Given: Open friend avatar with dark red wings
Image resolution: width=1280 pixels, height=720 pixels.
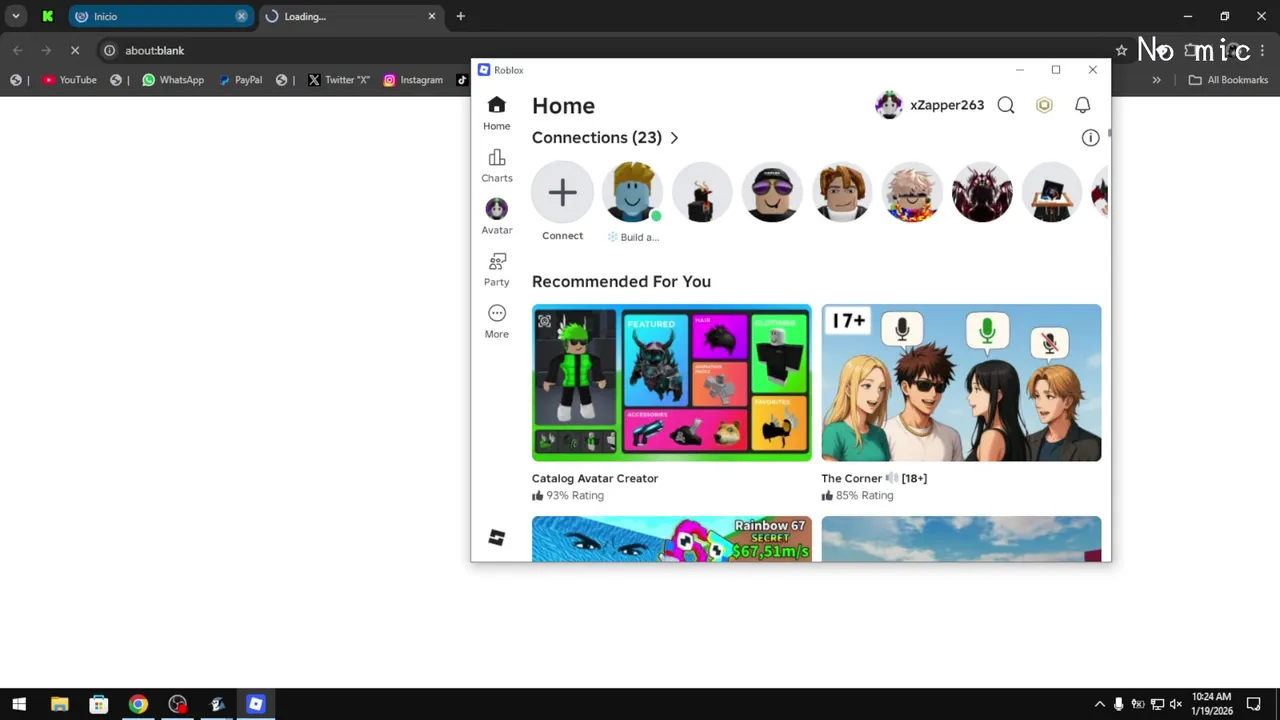Looking at the screenshot, I should click(982, 192).
